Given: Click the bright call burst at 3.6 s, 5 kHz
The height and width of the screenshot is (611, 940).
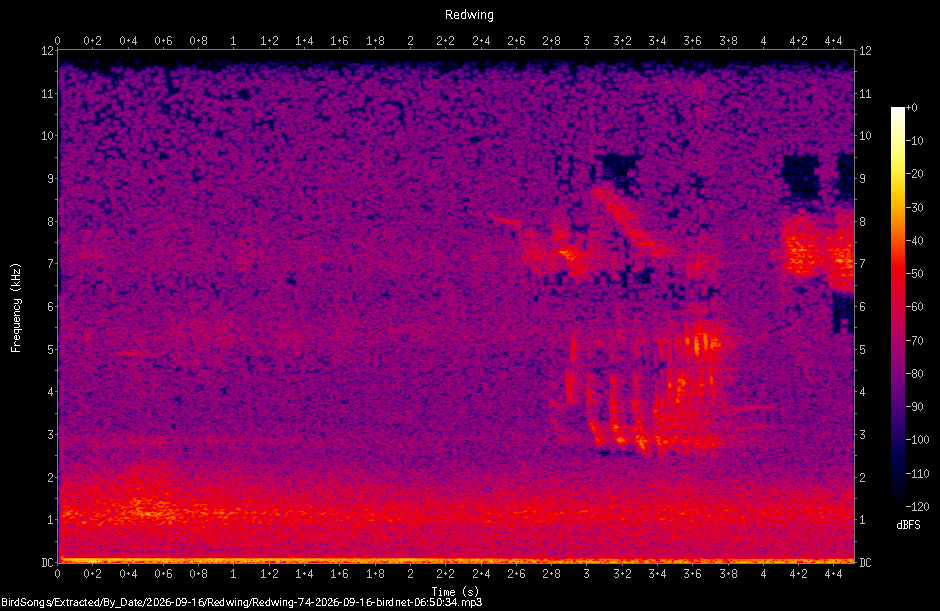Looking at the screenshot, I should [704, 344].
